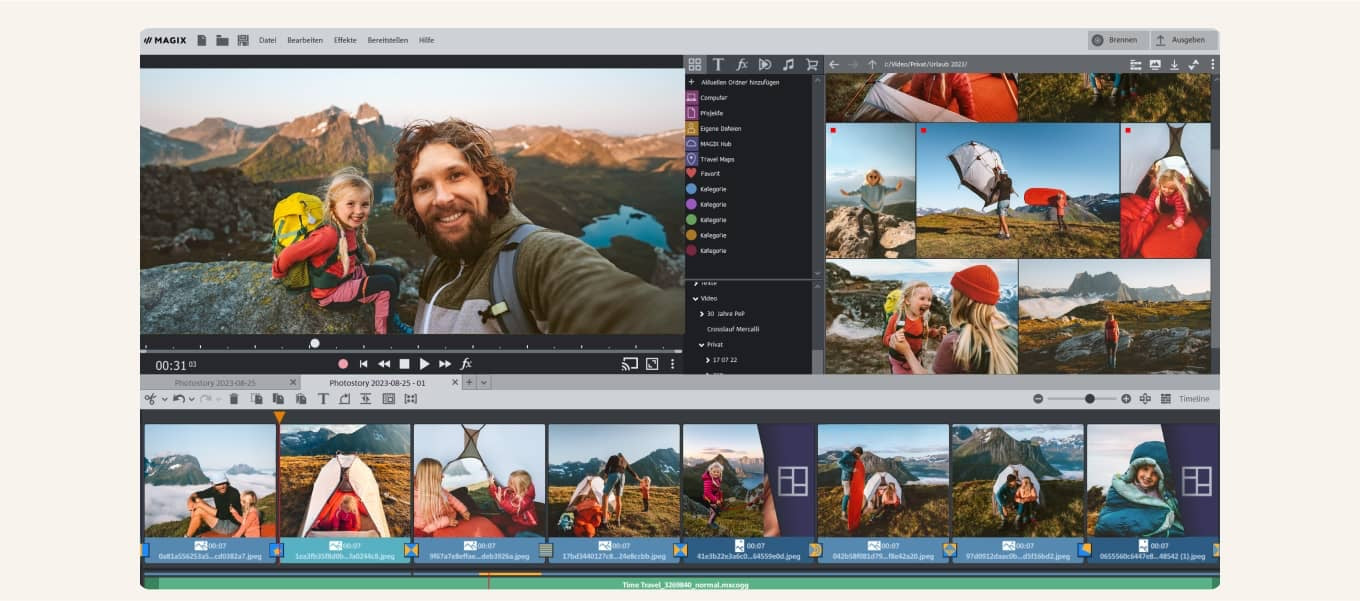The width and height of the screenshot is (1360, 601).
Task: Switch to Photostory 2023-08-25 tab
Action: (215, 383)
